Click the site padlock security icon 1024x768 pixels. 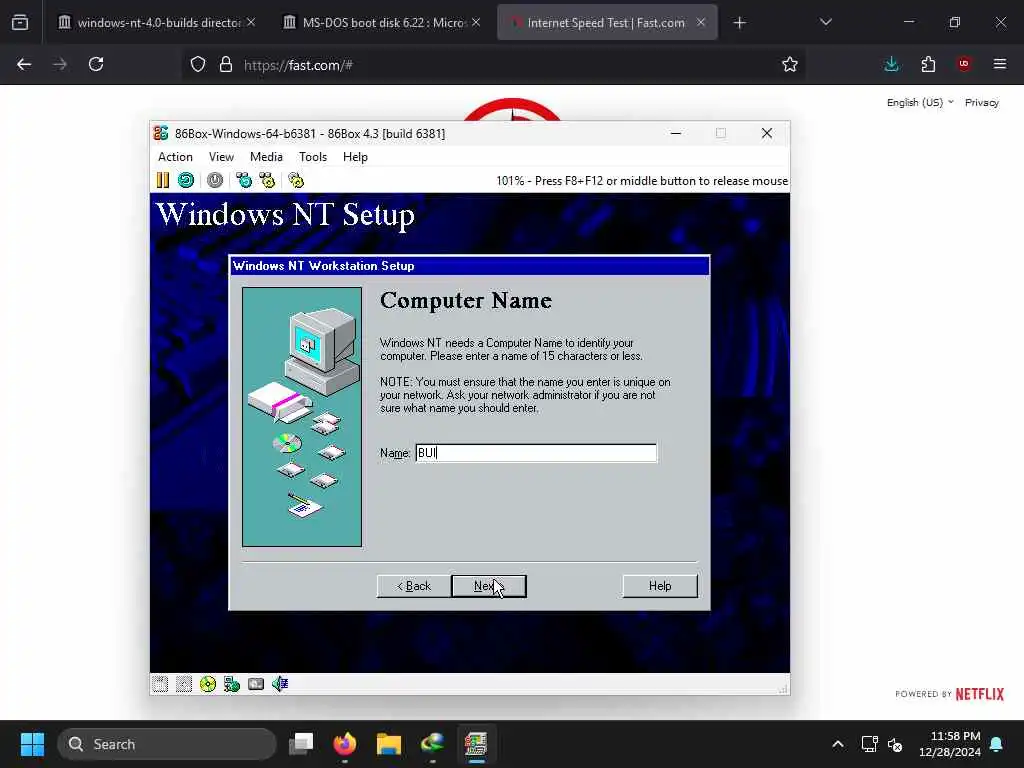point(226,65)
